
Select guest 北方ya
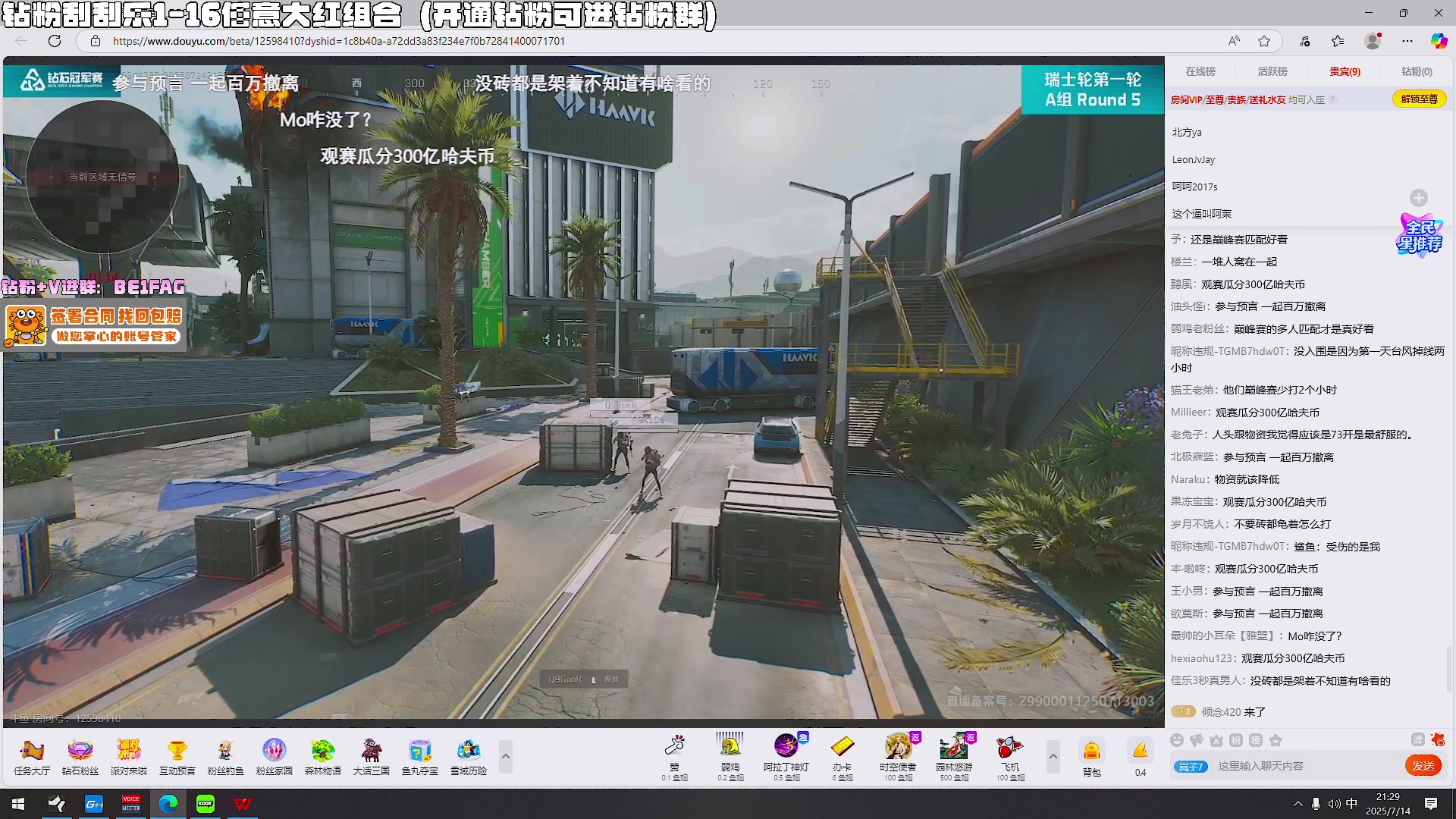click(x=1187, y=132)
